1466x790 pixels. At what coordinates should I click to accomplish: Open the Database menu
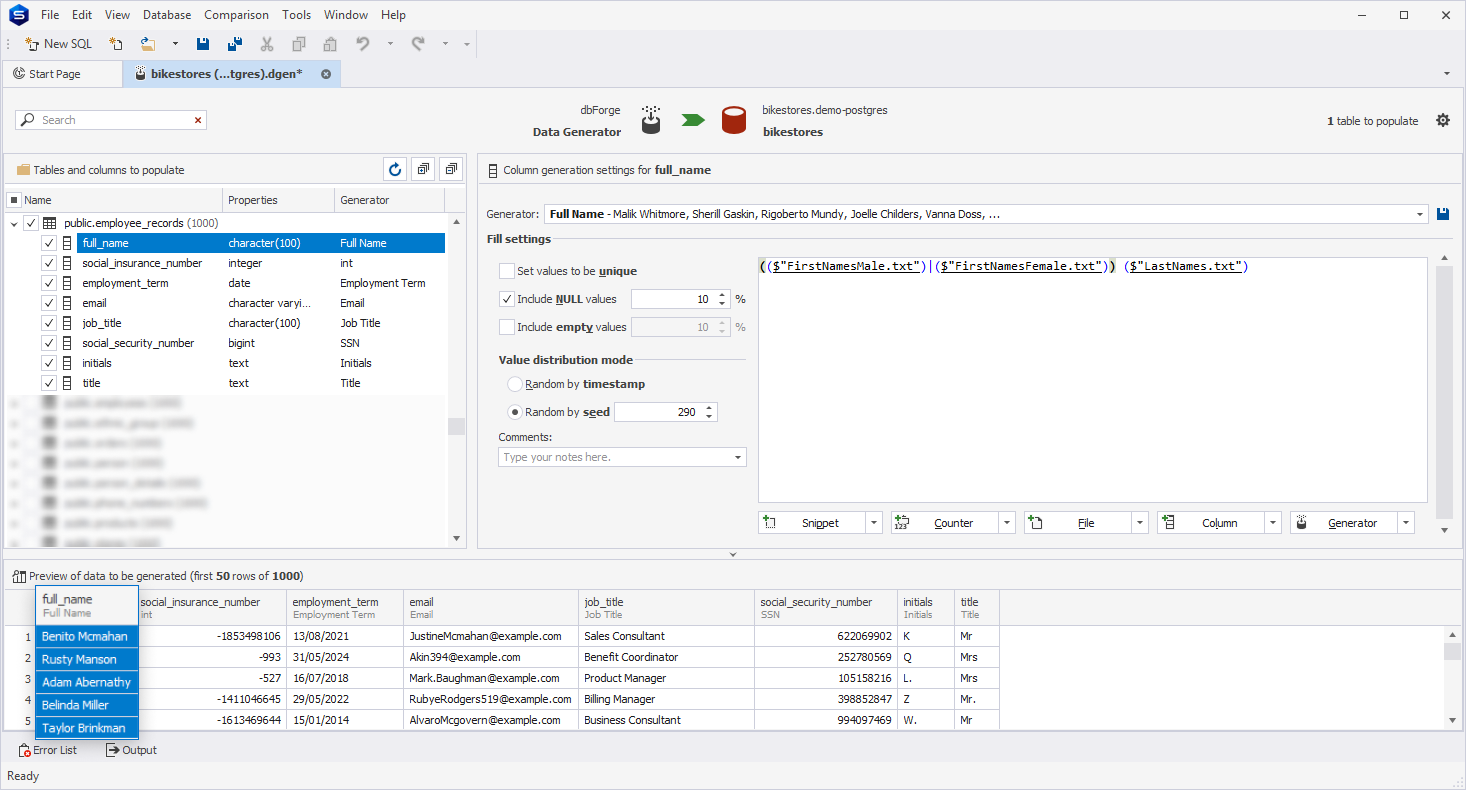167,15
